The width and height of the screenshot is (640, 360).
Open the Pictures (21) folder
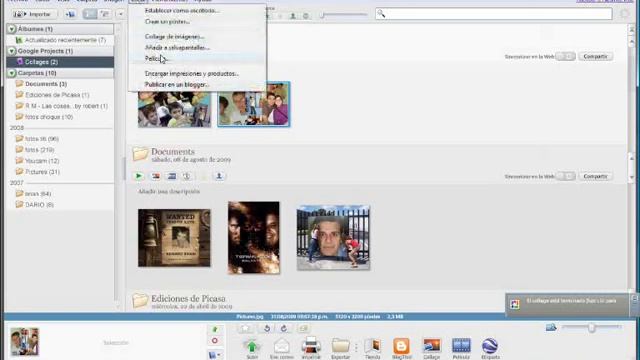(42, 172)
